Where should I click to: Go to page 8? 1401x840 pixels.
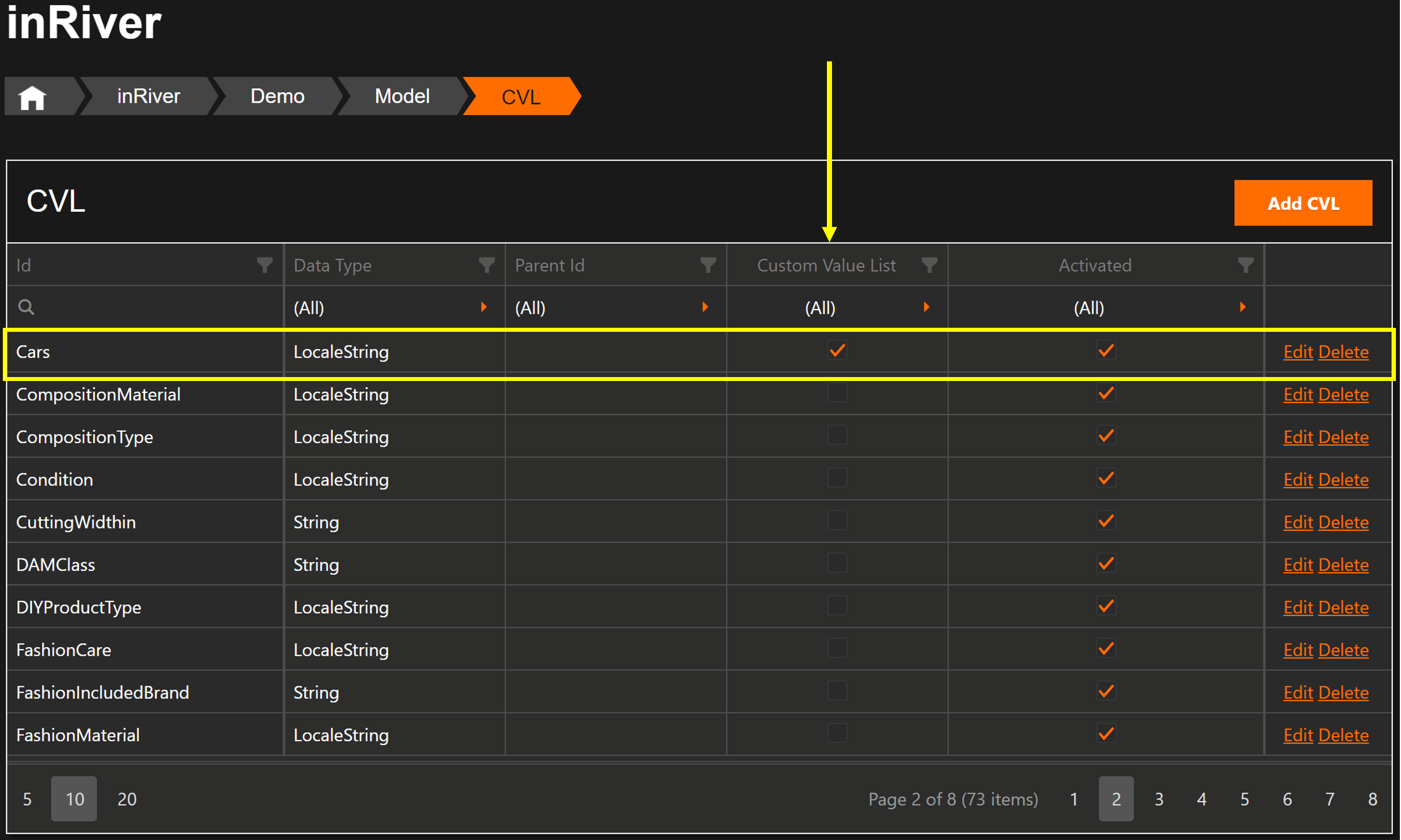point(1373,799)
